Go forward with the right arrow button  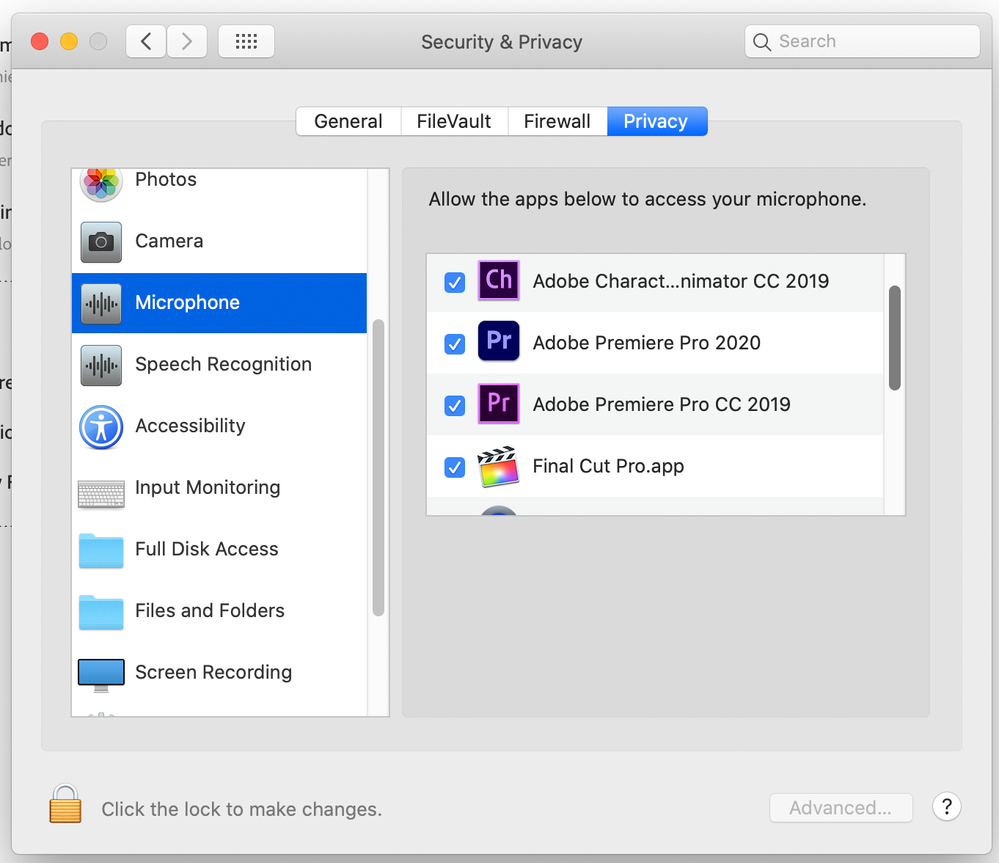click(x=187, y=42)
